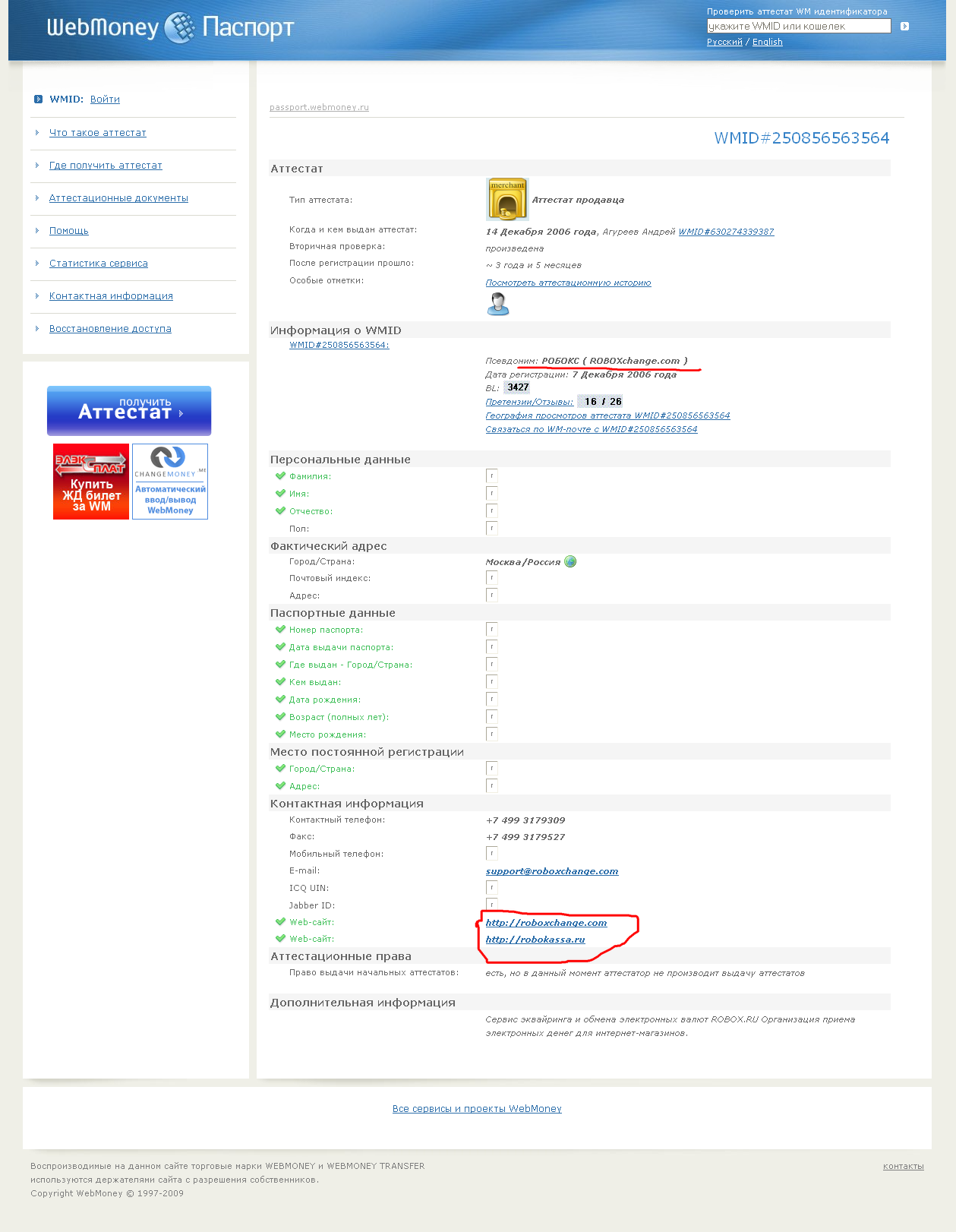Viewport: 956px width, 1232px height.
Task: Open the Претензии/Отзывы link
Action: pos(529,402)
